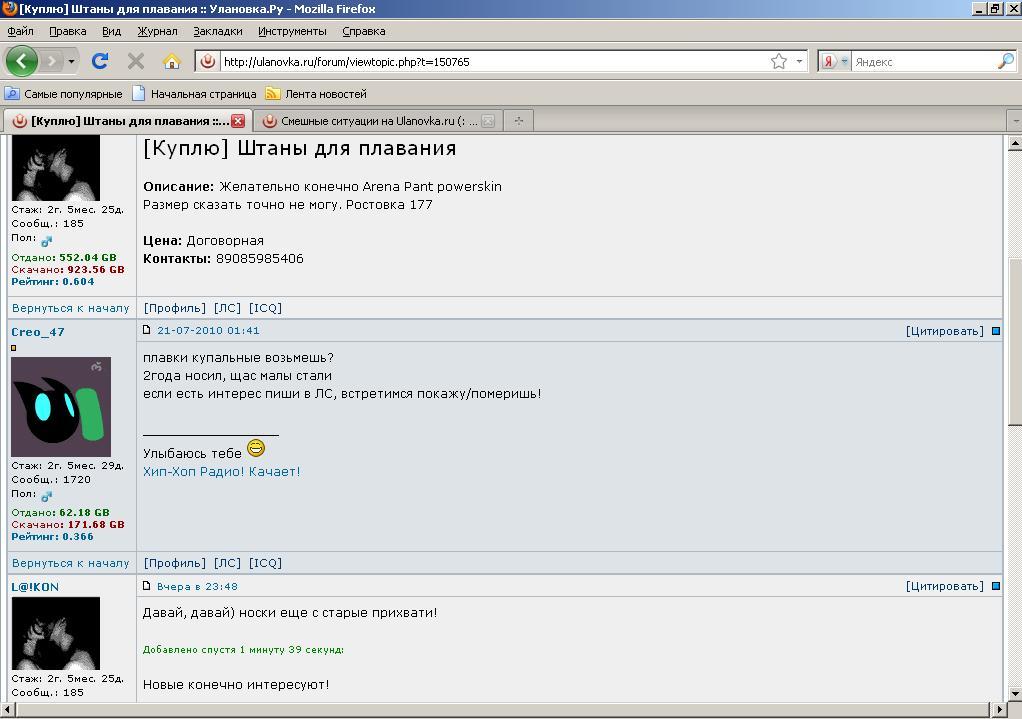Open the Yandex search engine dropdown

833,61
